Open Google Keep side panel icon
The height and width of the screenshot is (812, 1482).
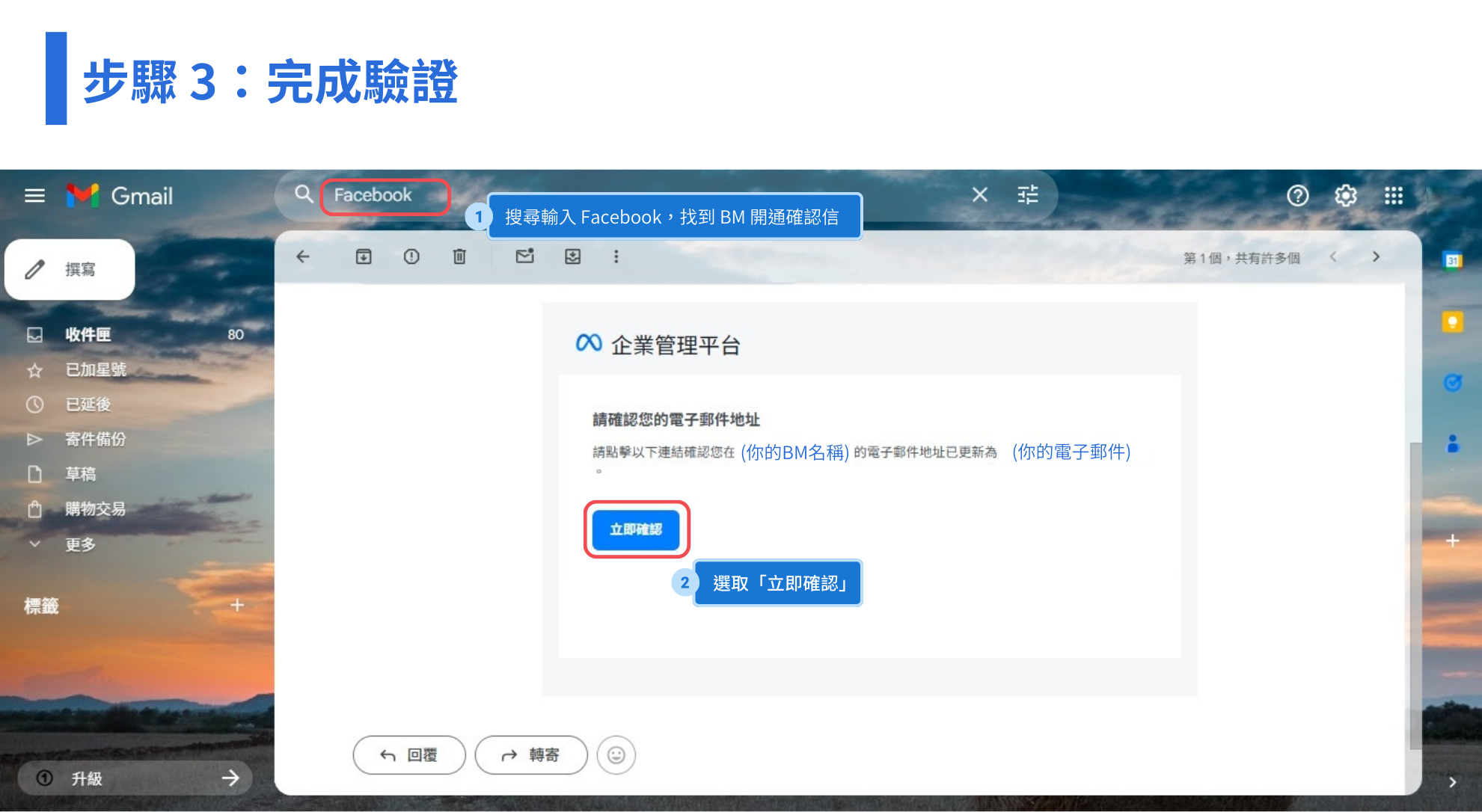point(1452,322)
